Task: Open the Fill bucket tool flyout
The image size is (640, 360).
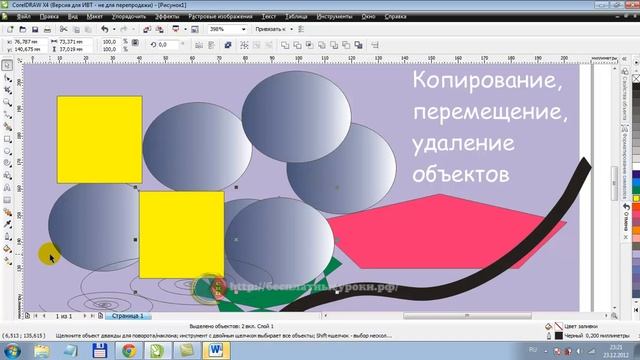Action: 7,249
